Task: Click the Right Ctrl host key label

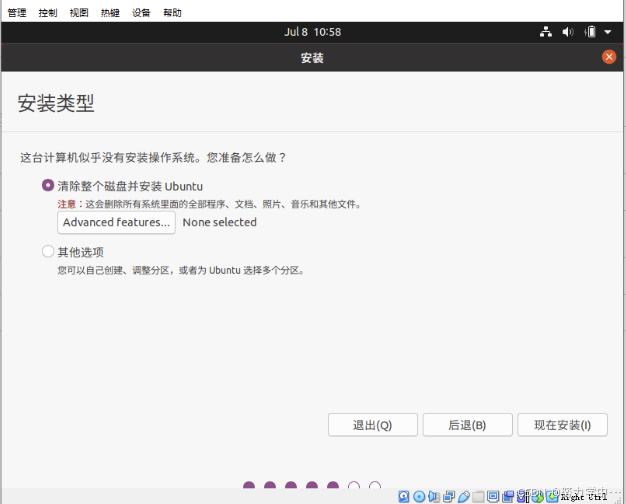Action: pos(584,497)
